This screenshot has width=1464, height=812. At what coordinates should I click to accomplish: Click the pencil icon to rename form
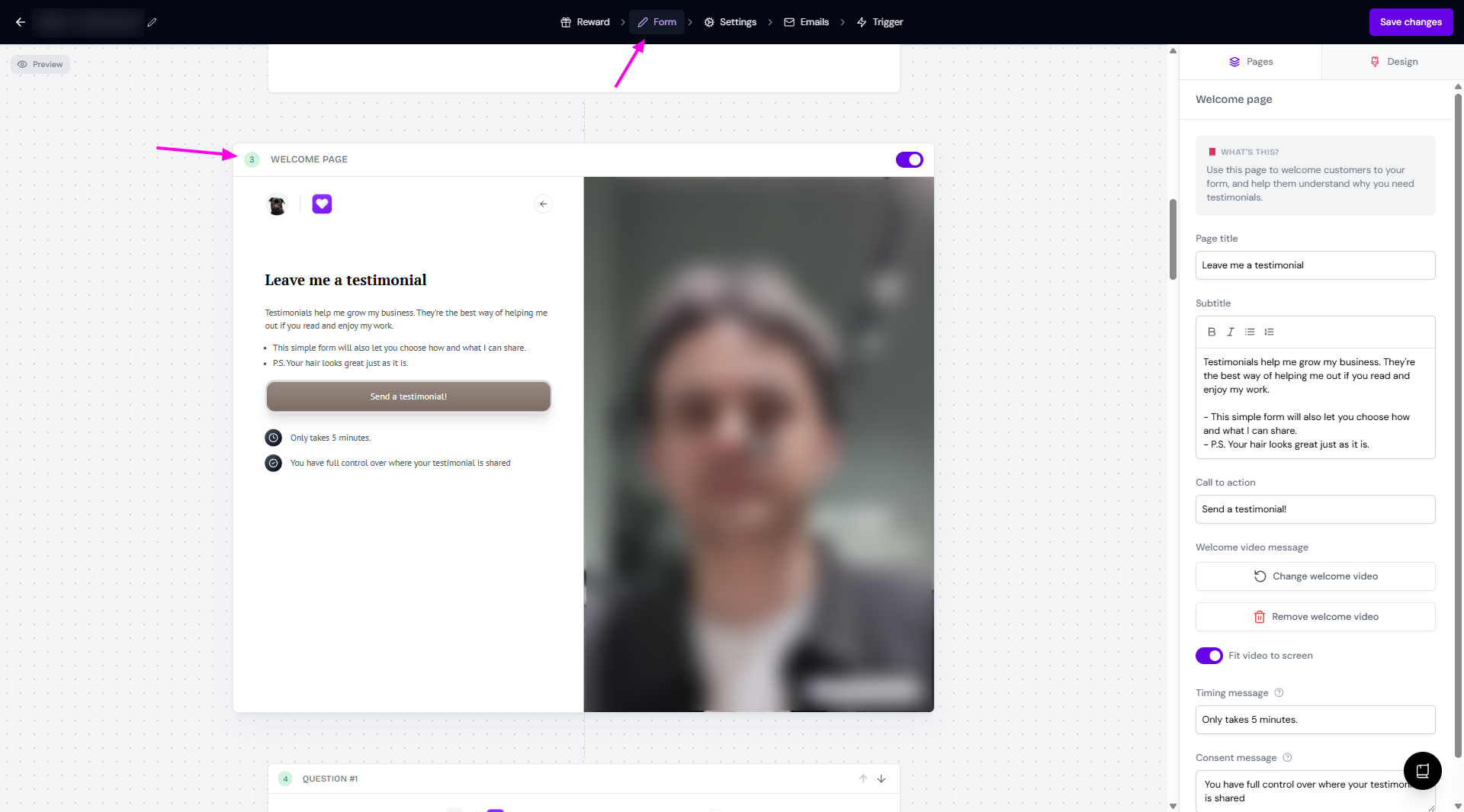(152, 22)
